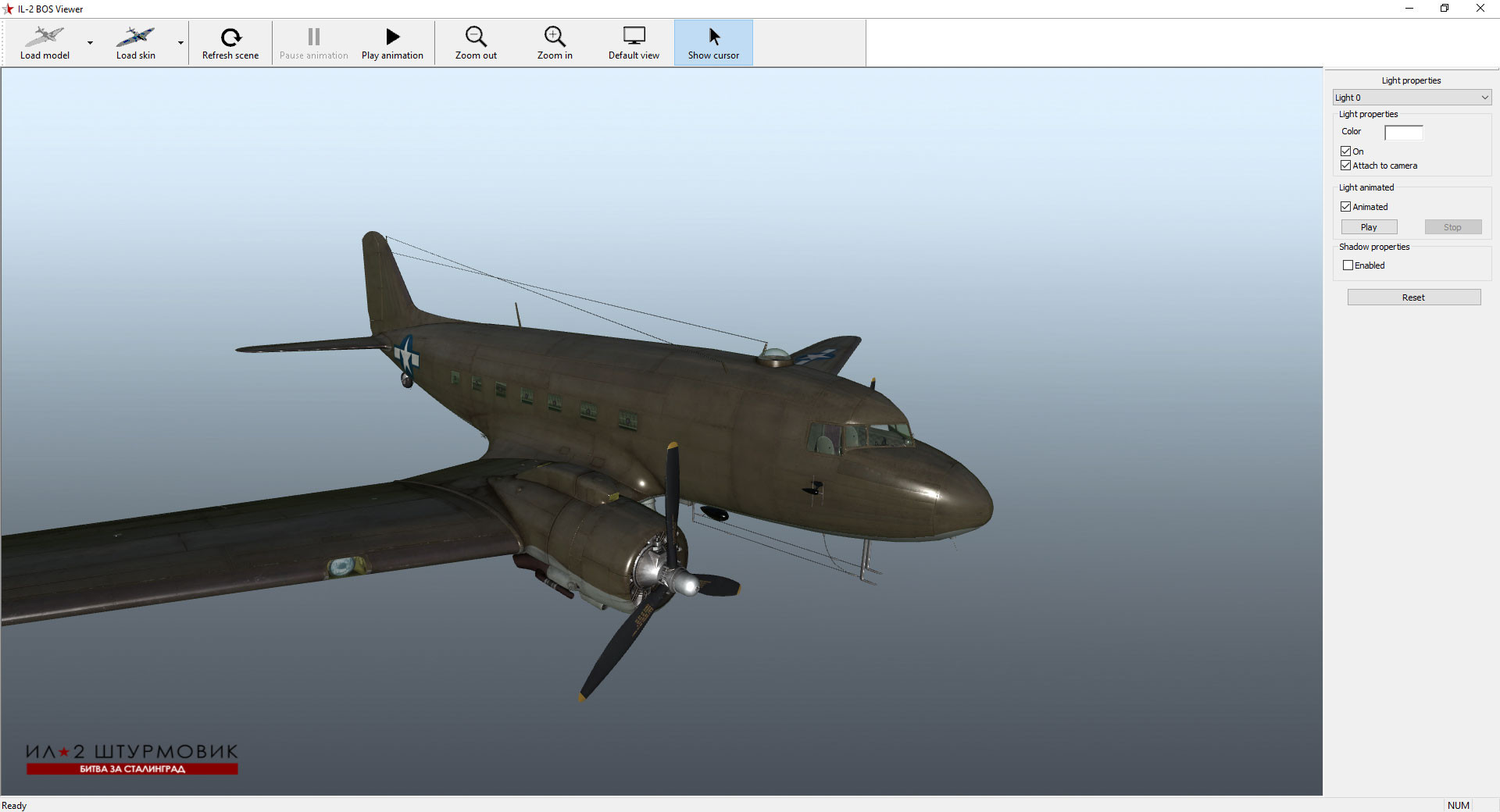The image size is (1500, 812).
Task: Toggle the Show cursor tool
Action: (713, 43)
